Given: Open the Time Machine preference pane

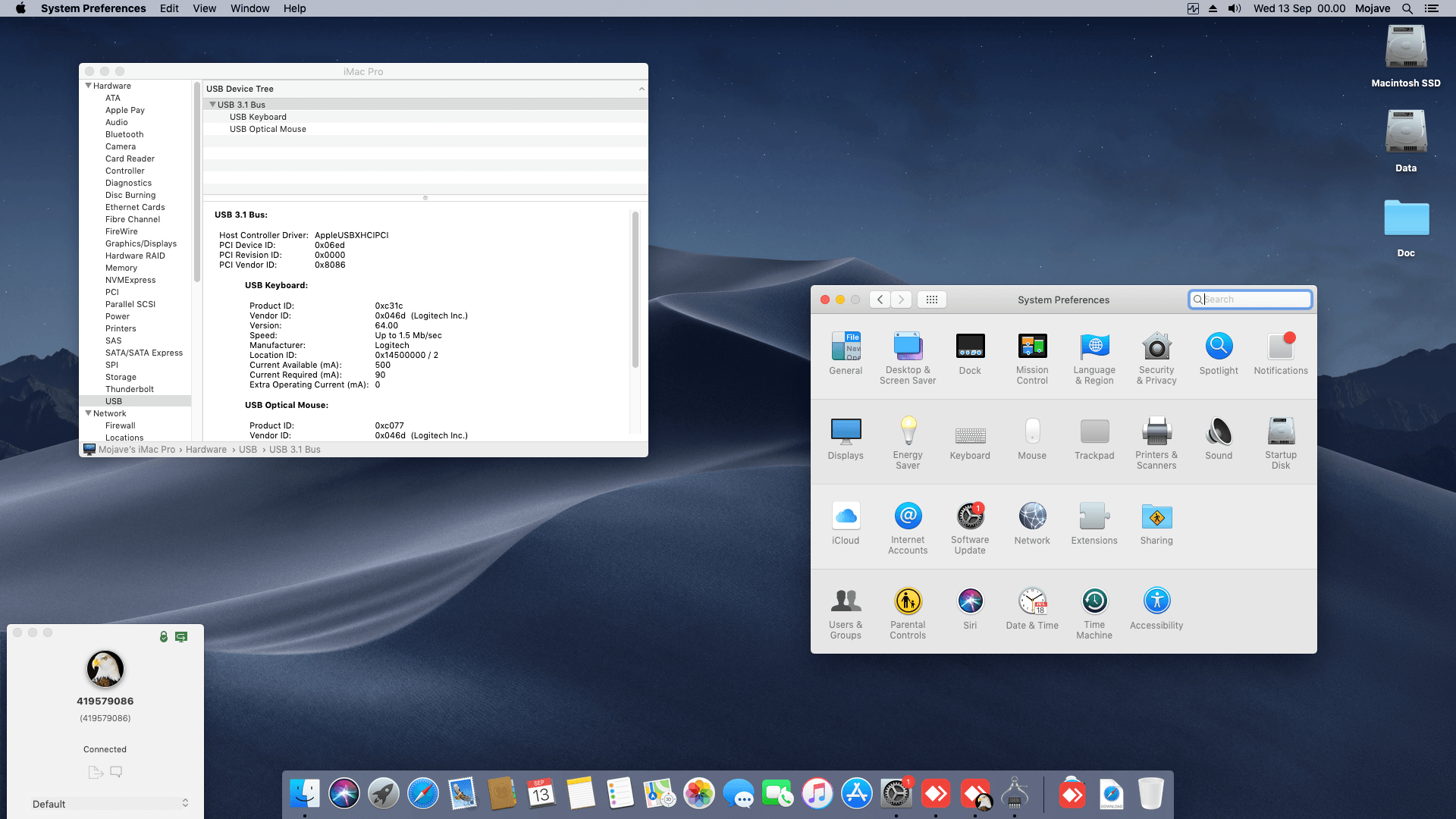Looking at the screenshot, I should 1094,613.
